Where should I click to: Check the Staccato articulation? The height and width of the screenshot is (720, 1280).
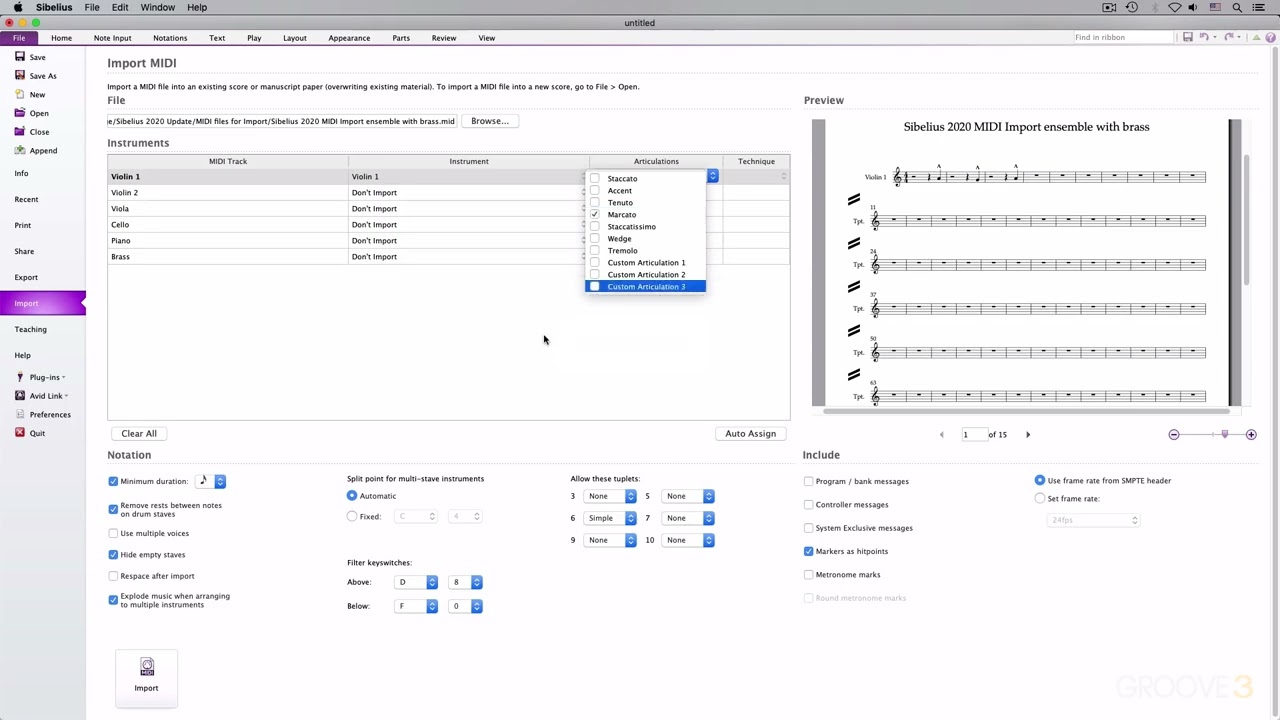pyautogui.click(x=595, y=178)
